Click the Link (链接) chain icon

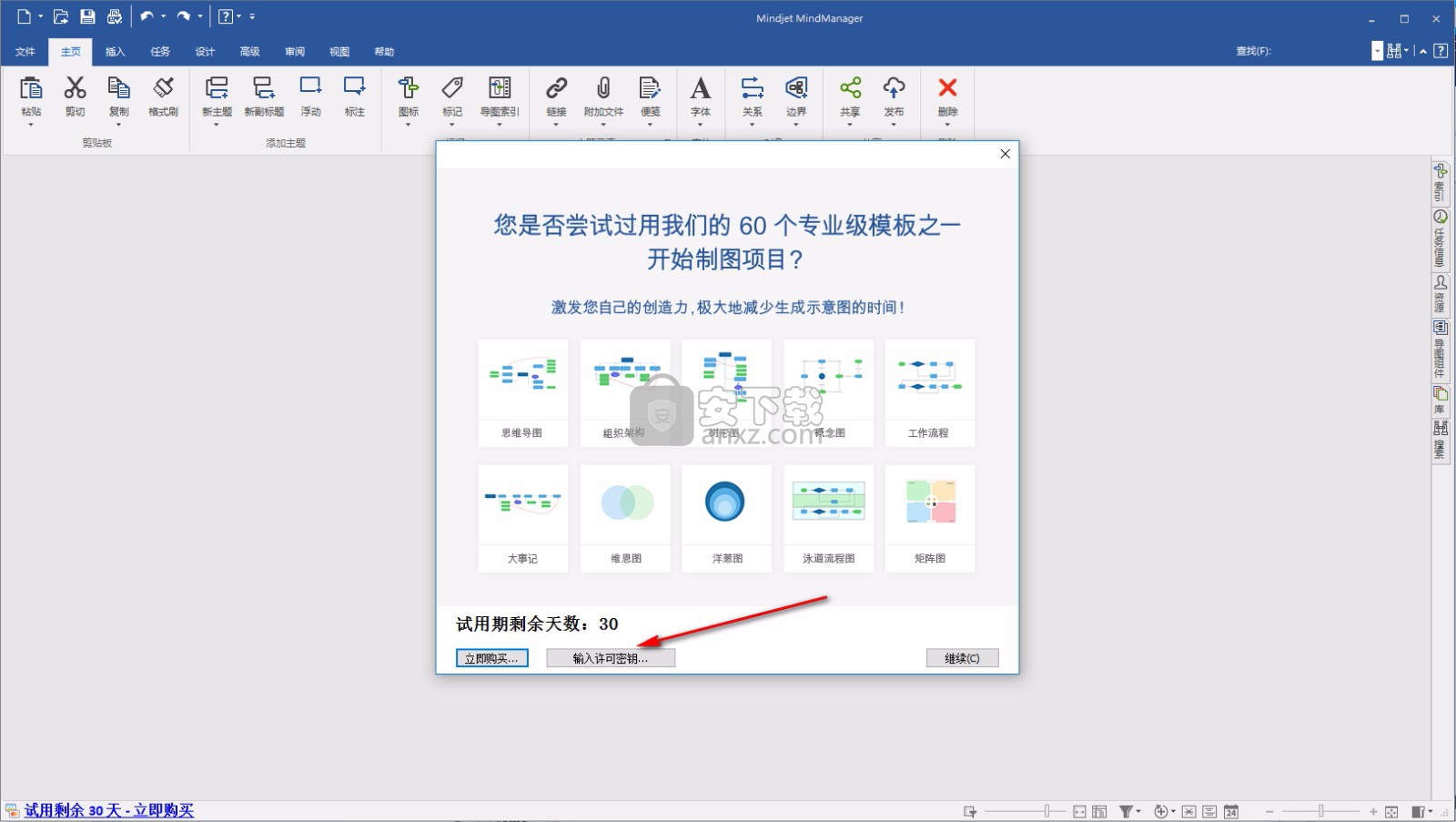(556, 87)
